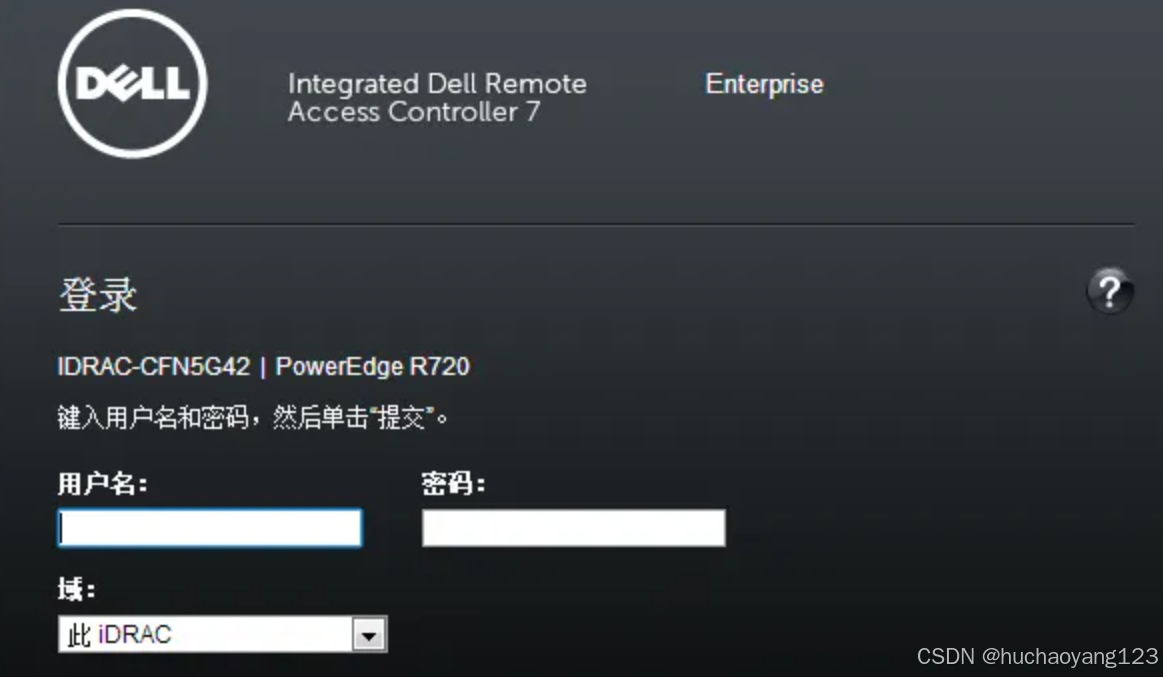Click the IDRAC-CFN5G42 hostname text

[153, 367]
